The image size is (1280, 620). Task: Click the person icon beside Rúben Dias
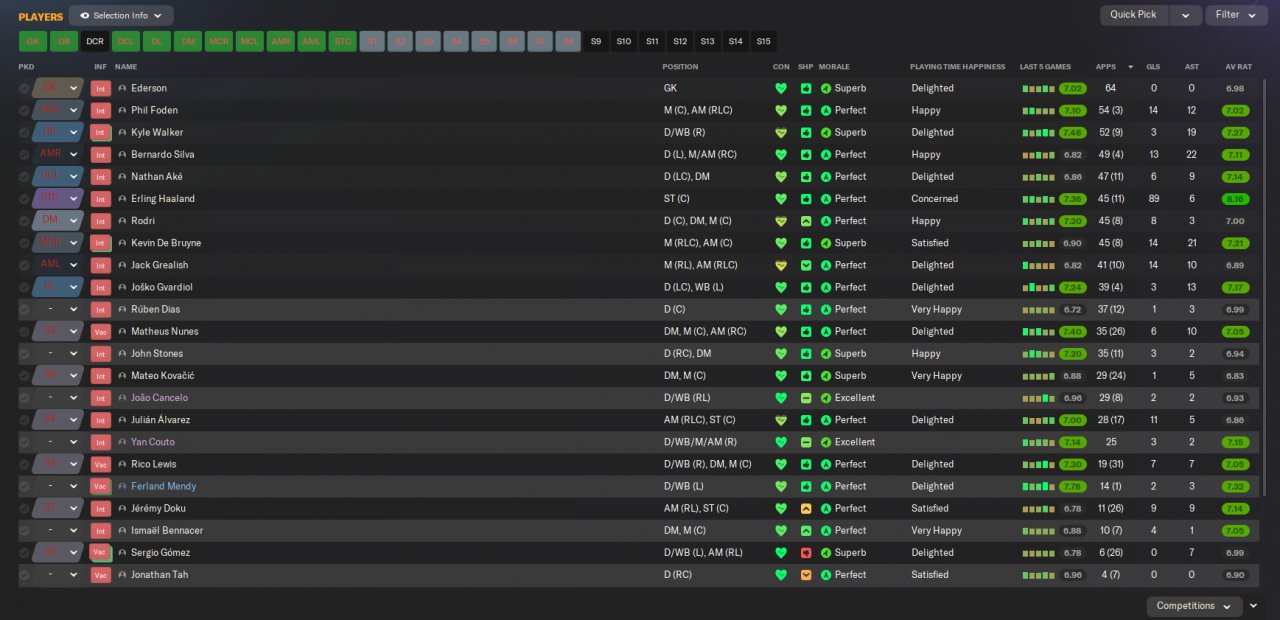[122, 309]
